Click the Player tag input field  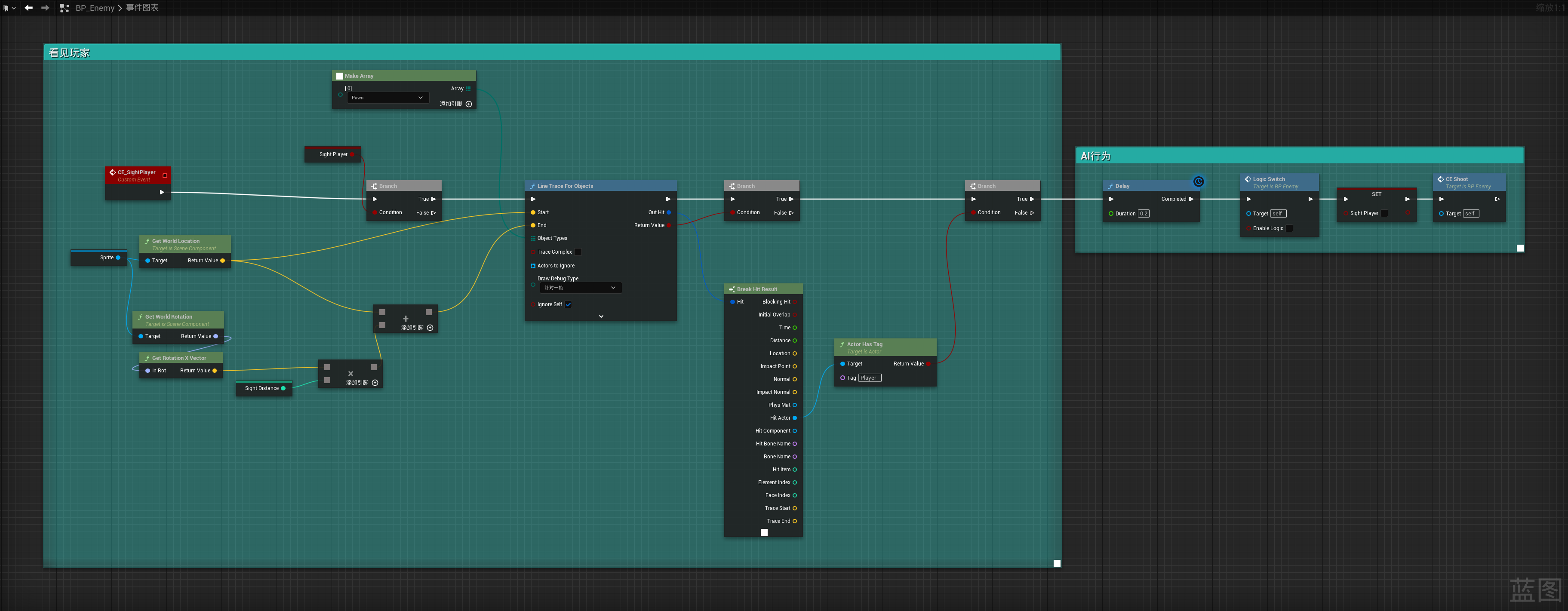pyautogui.click(x=869, y=378)
